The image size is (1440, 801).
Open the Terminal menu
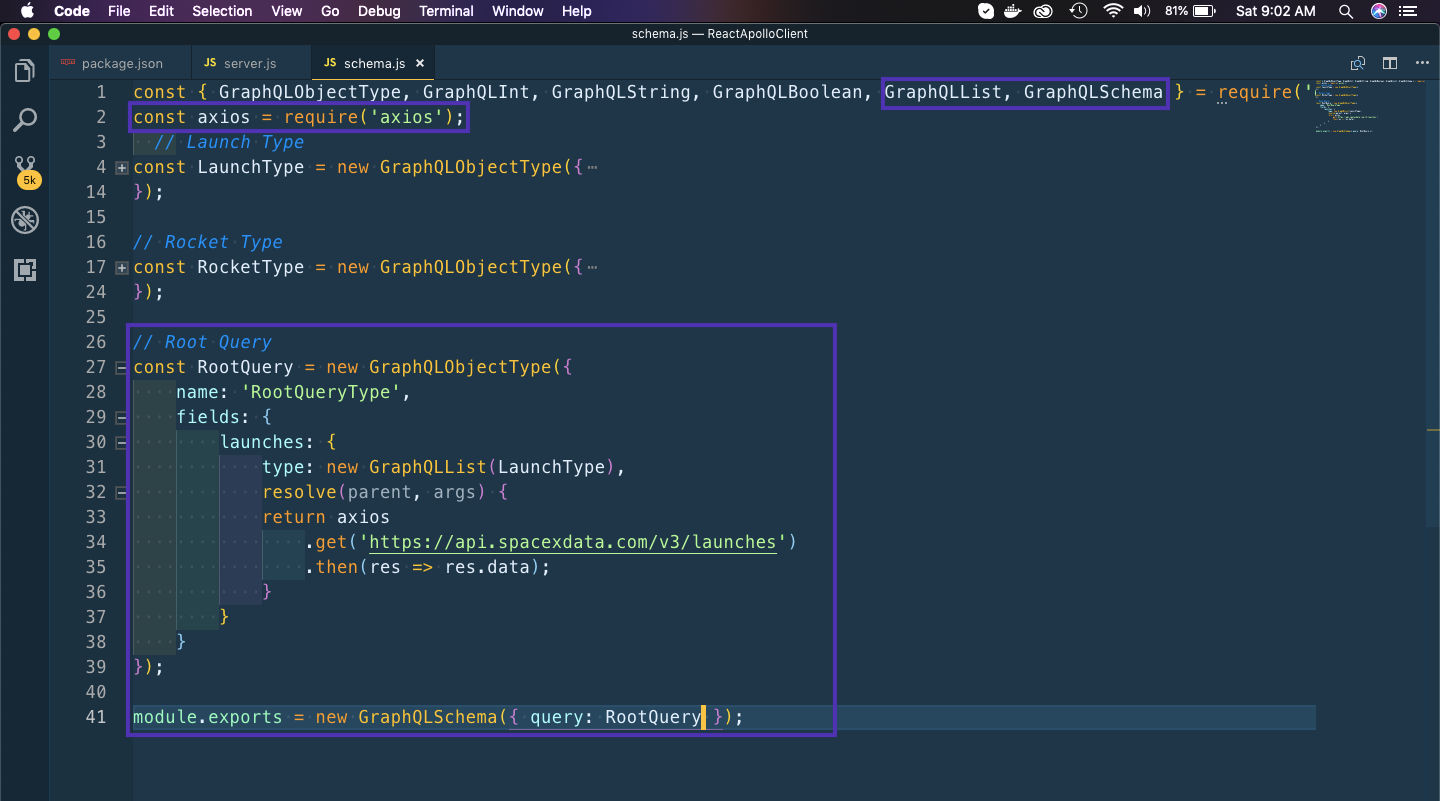[446, 11]
